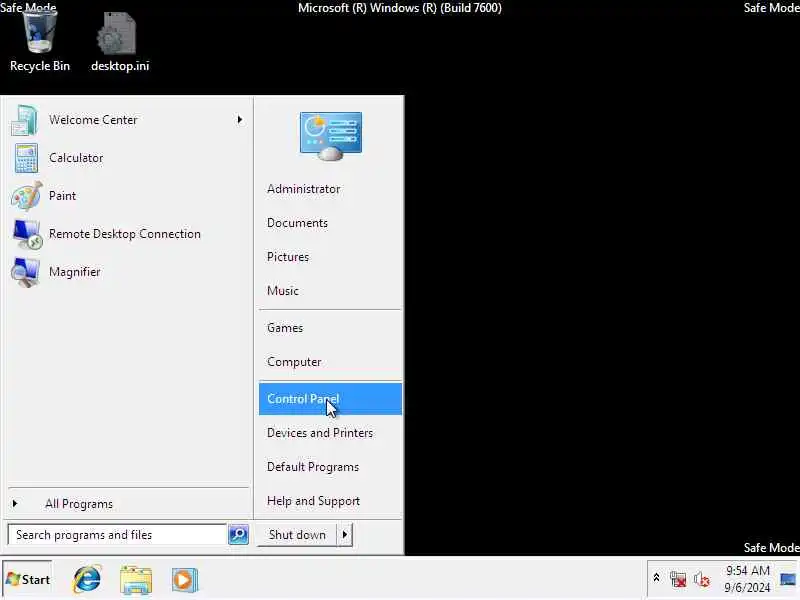This screenshot has width=800, height=600.
Task: Open Shut down options arrow
Action: (x=345, y=535)
